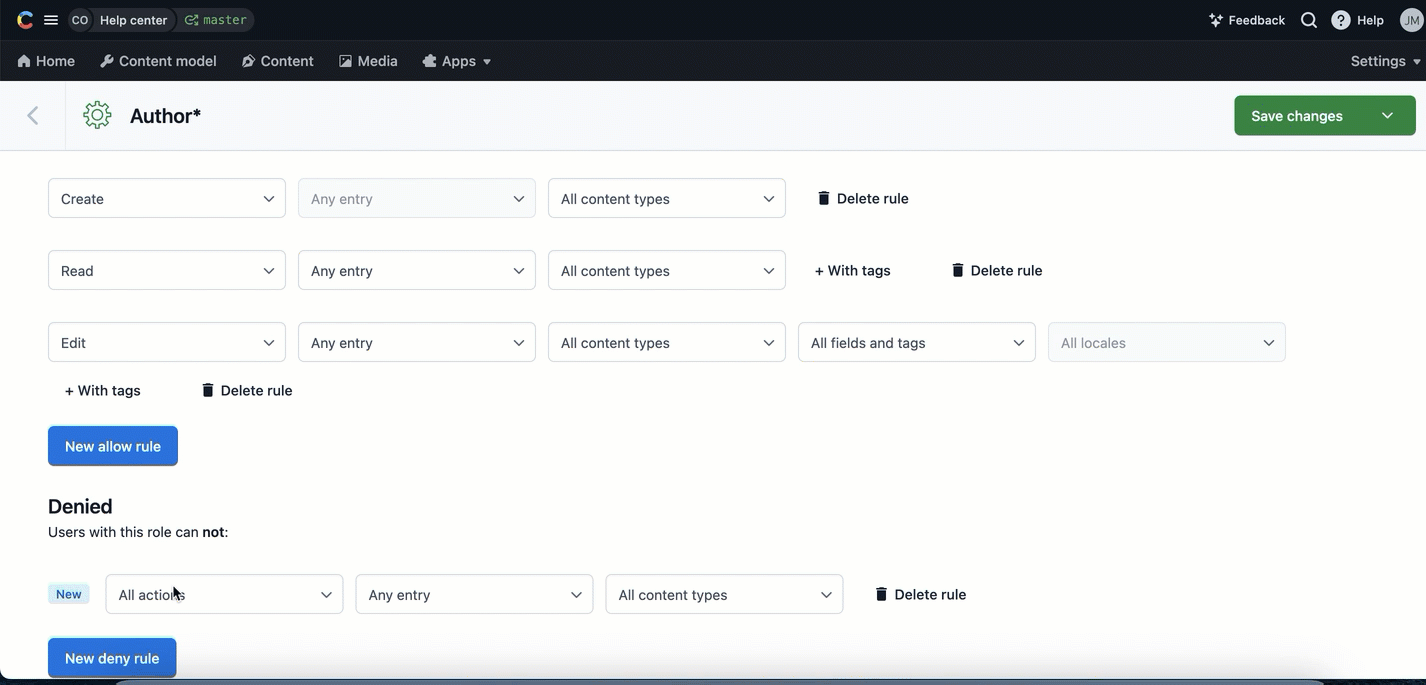This screenshot has width=1426, height=685.
Task: Open the Content model tab
Action: 158,61
